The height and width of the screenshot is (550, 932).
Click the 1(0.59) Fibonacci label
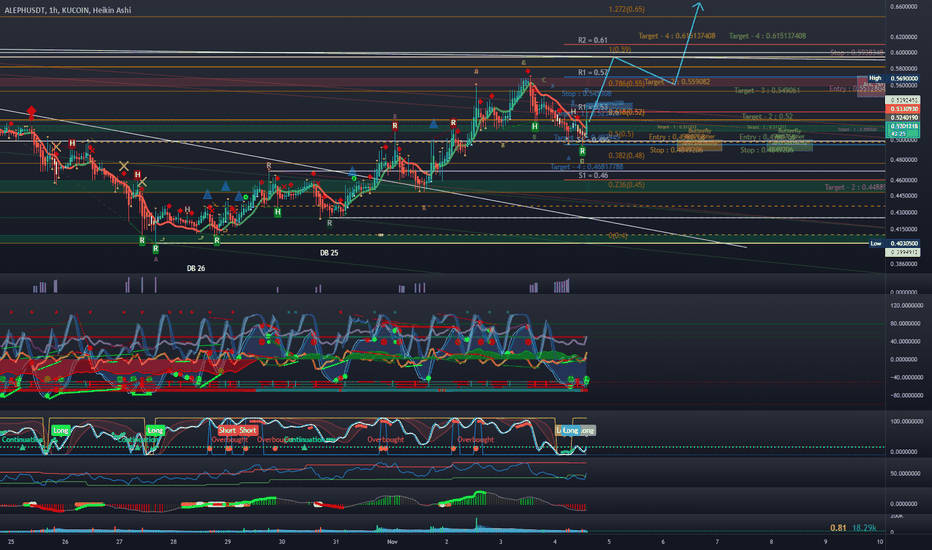(620, 49)
